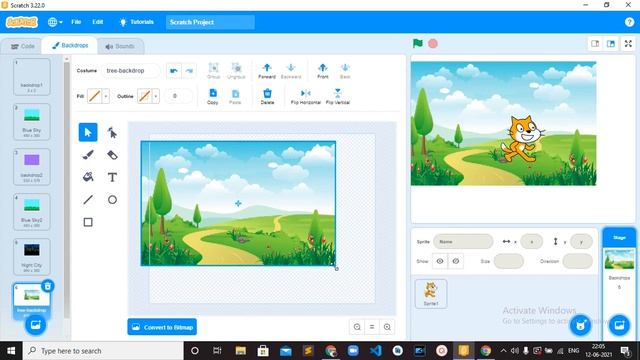Click the Undo arrow button
The image size is (640, 360).
[x=173, y=71]
